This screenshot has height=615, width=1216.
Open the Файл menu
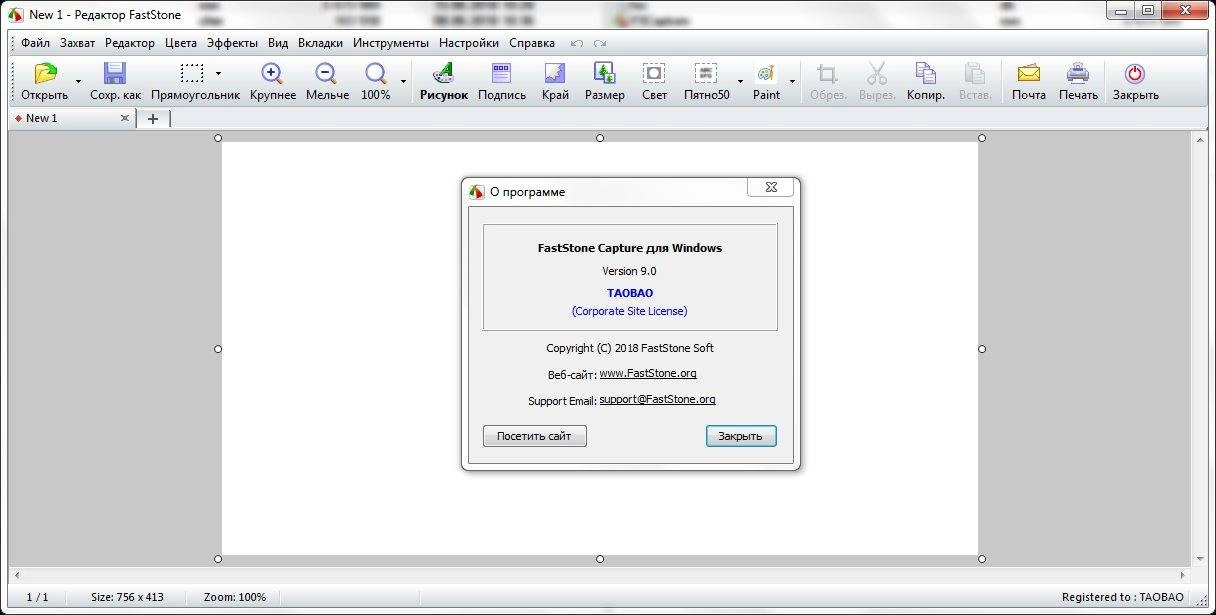35,43
